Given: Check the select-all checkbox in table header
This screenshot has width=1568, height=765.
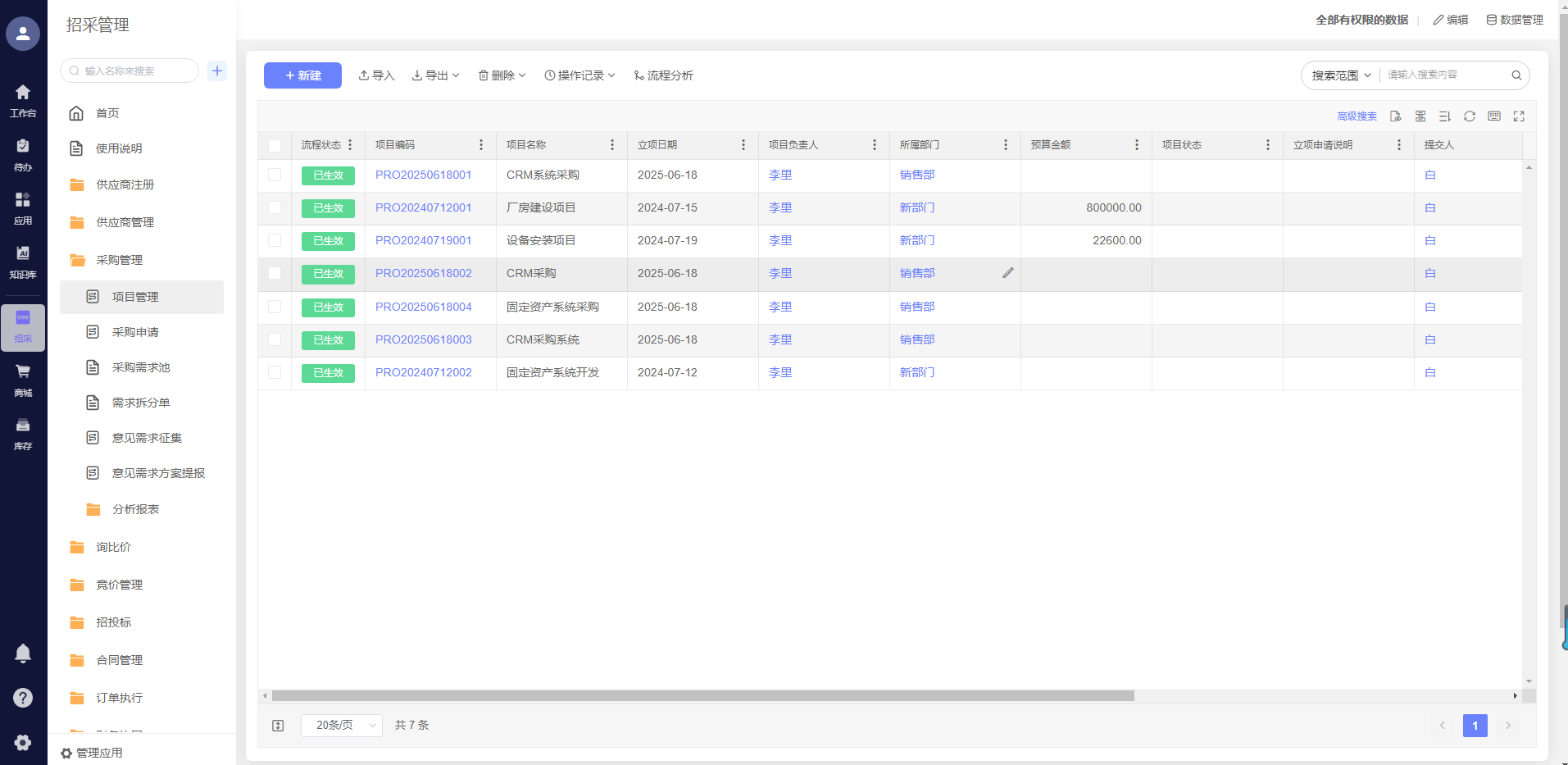Looking at the screenshot, I should [275, 145].
